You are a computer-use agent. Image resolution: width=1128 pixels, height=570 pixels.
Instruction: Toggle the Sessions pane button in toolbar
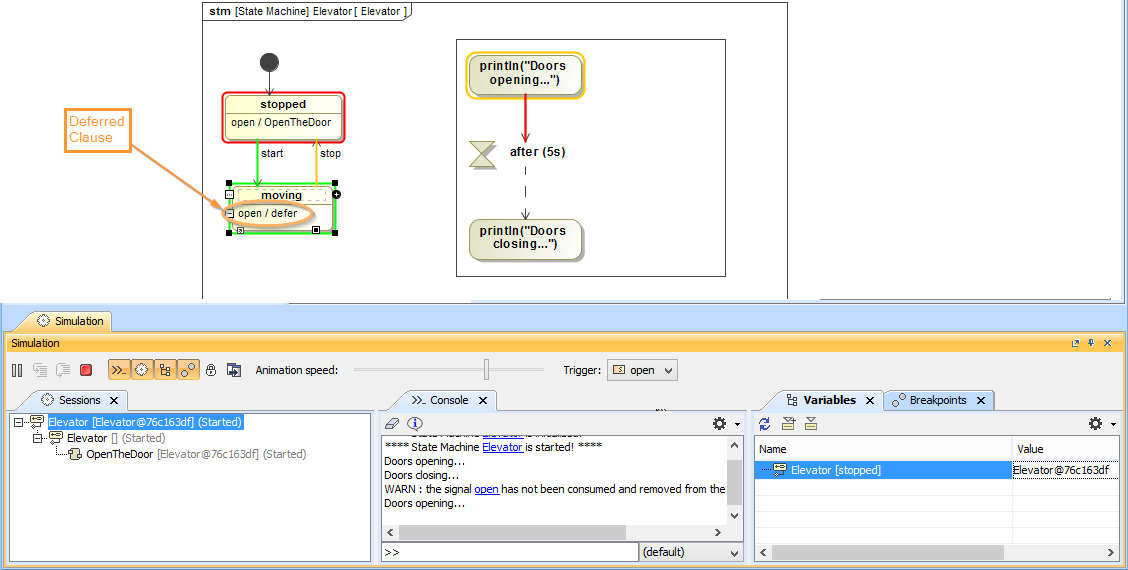point(142,370)
